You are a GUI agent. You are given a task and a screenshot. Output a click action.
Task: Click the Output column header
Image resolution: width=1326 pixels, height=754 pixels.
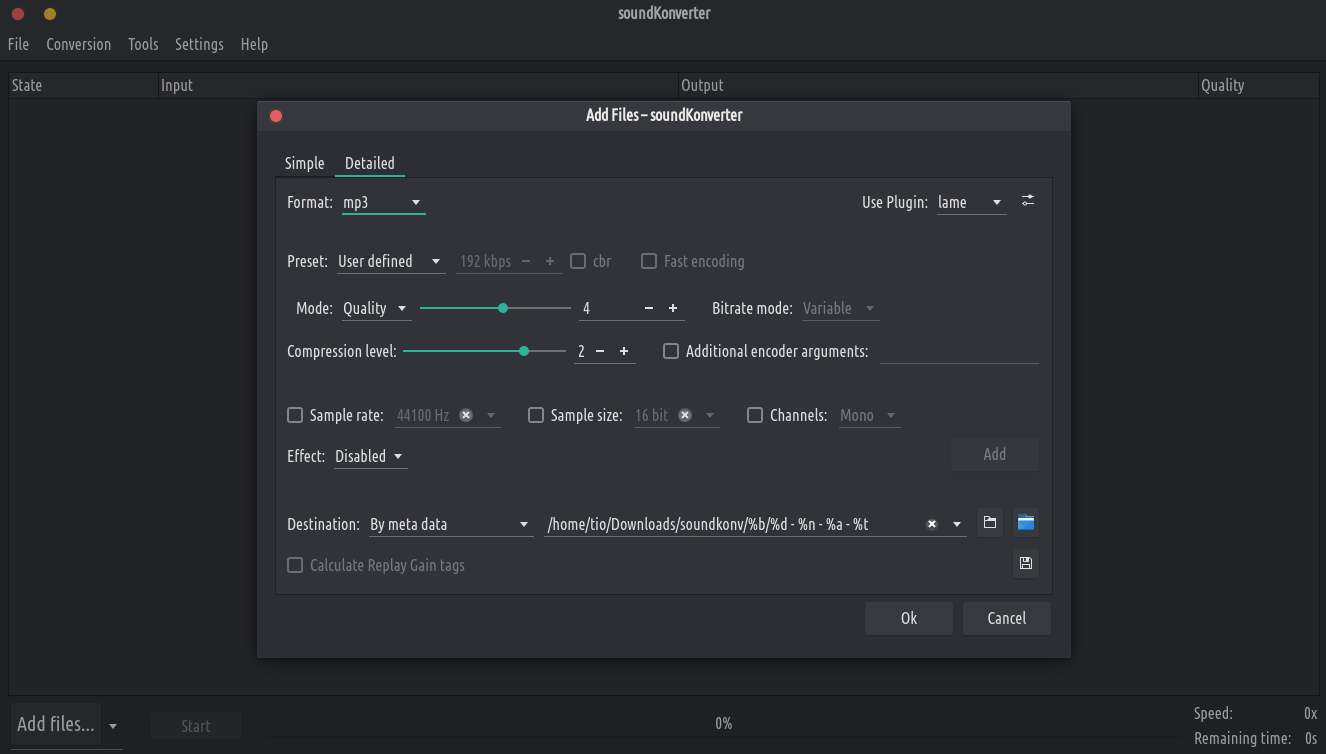pyautogui.click(x=938, y=85)
